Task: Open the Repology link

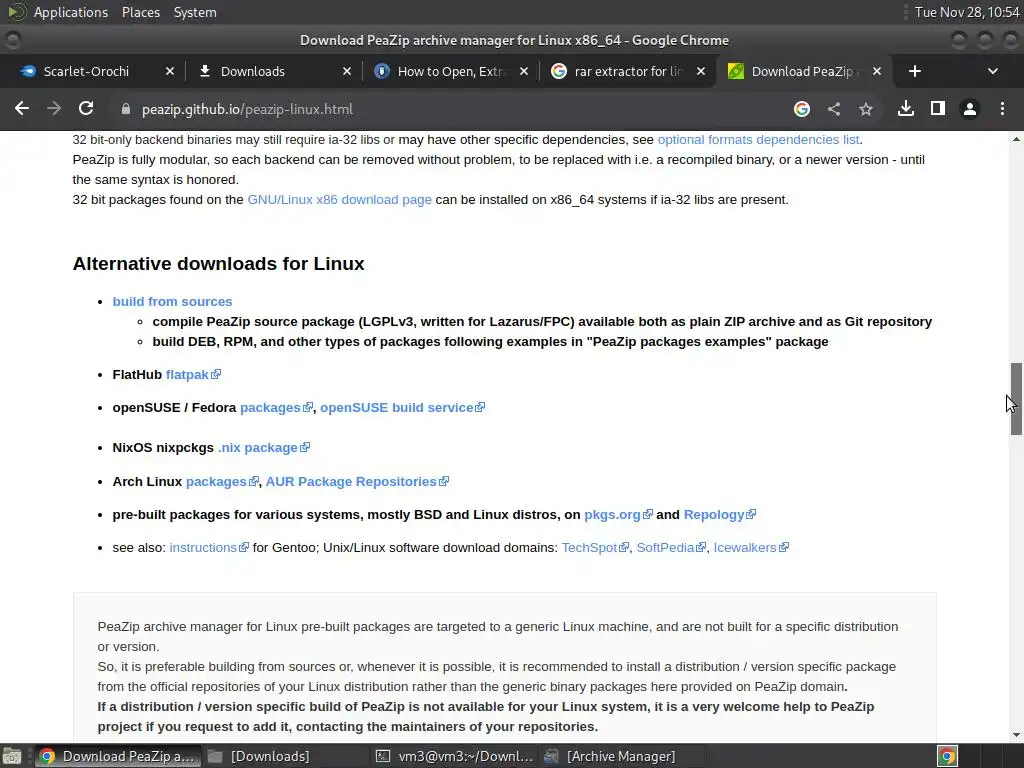Action: click(720, 515)
